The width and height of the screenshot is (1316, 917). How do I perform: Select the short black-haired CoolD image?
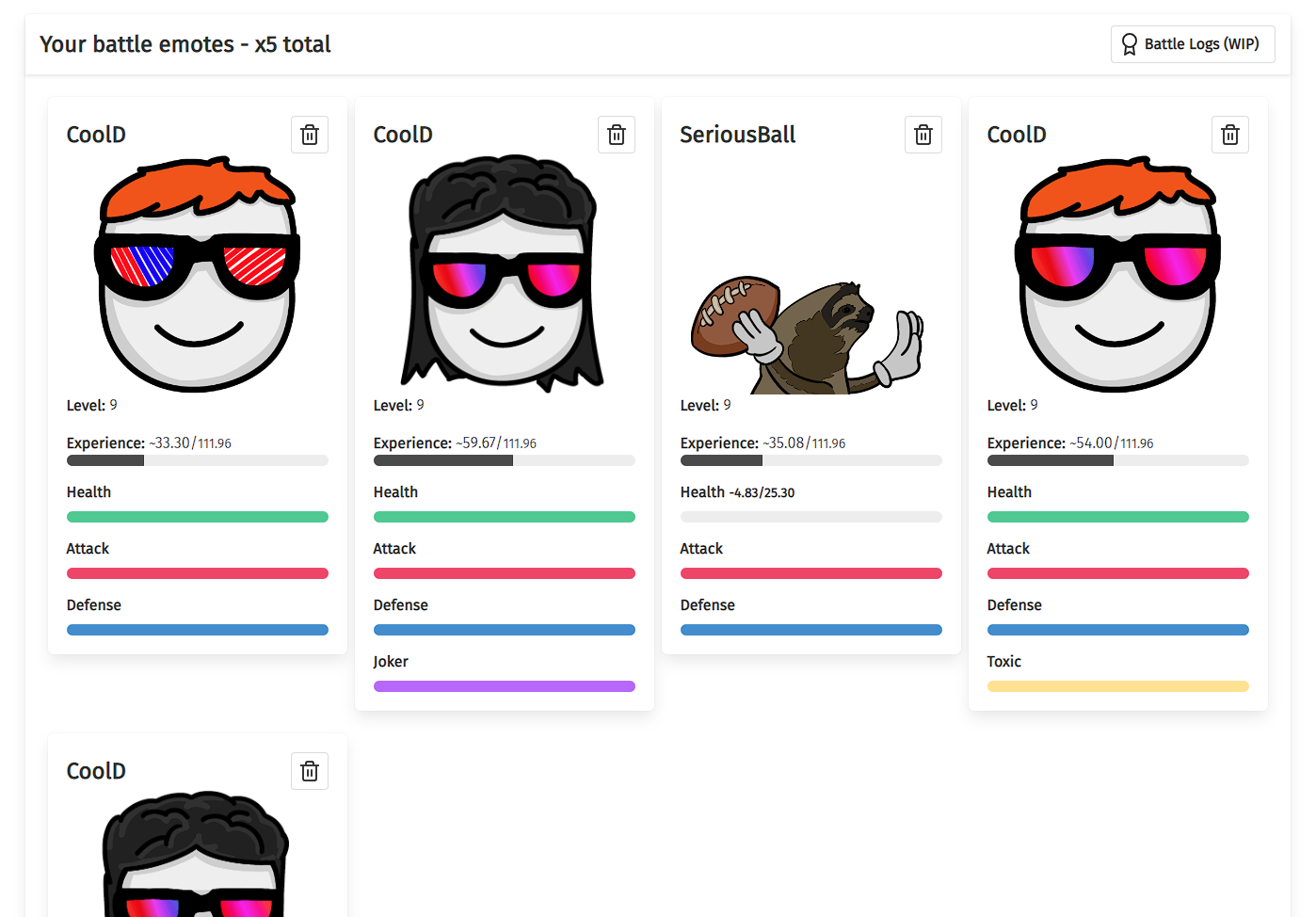pos(196,853)
